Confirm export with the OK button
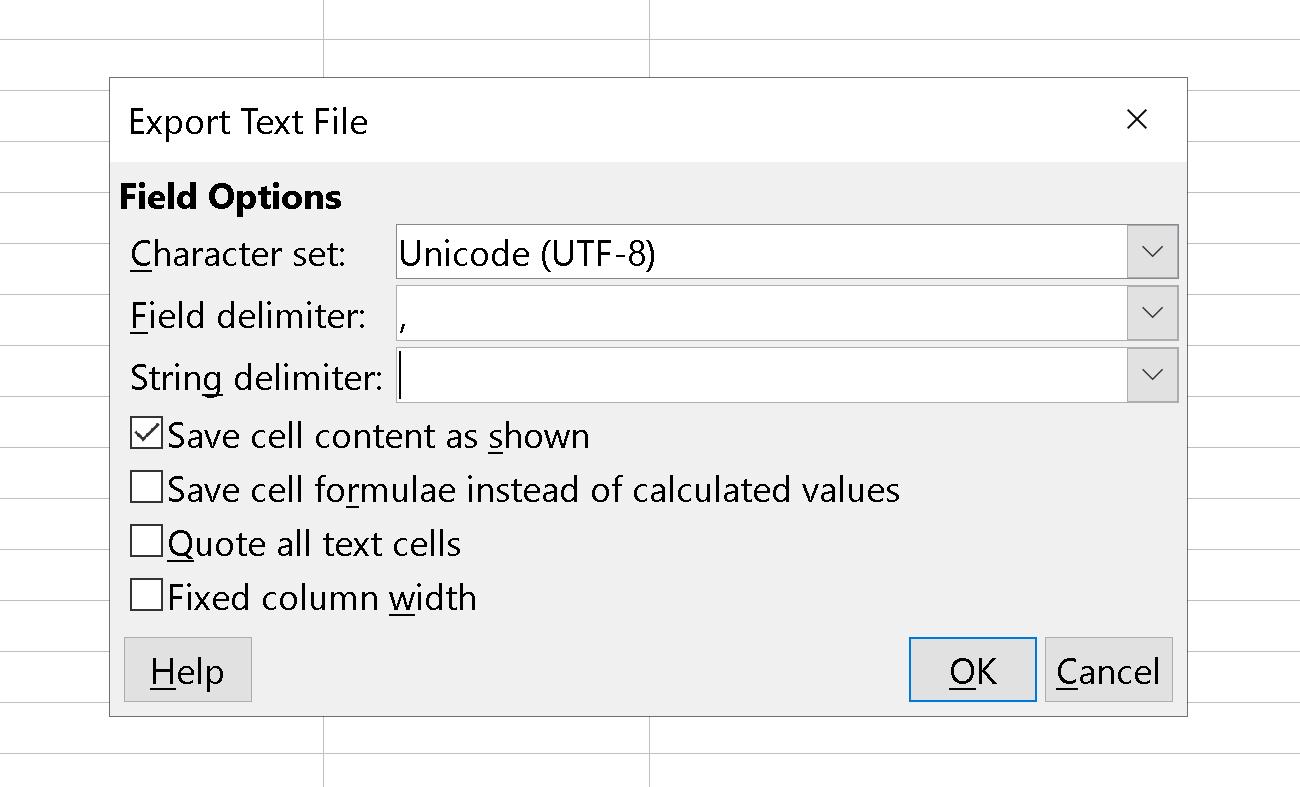Viewport: 1300px width, 787px height. [x=972, y=670]
